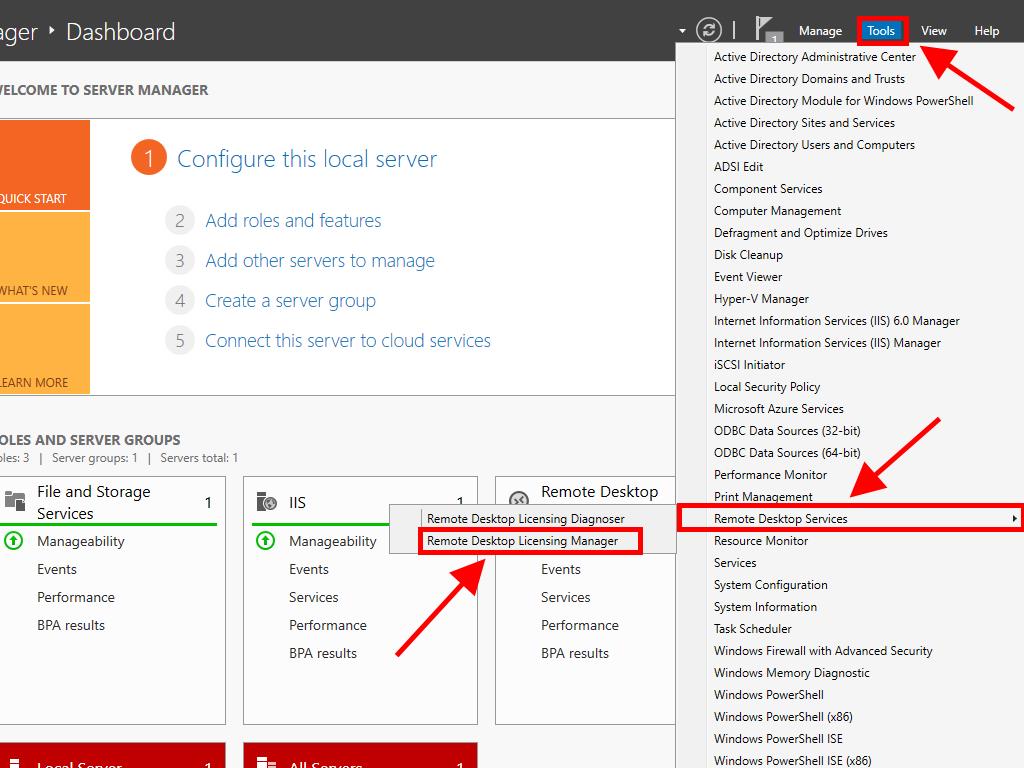Click Add roles and features link

pyautogui.click(x=293, y=221)
